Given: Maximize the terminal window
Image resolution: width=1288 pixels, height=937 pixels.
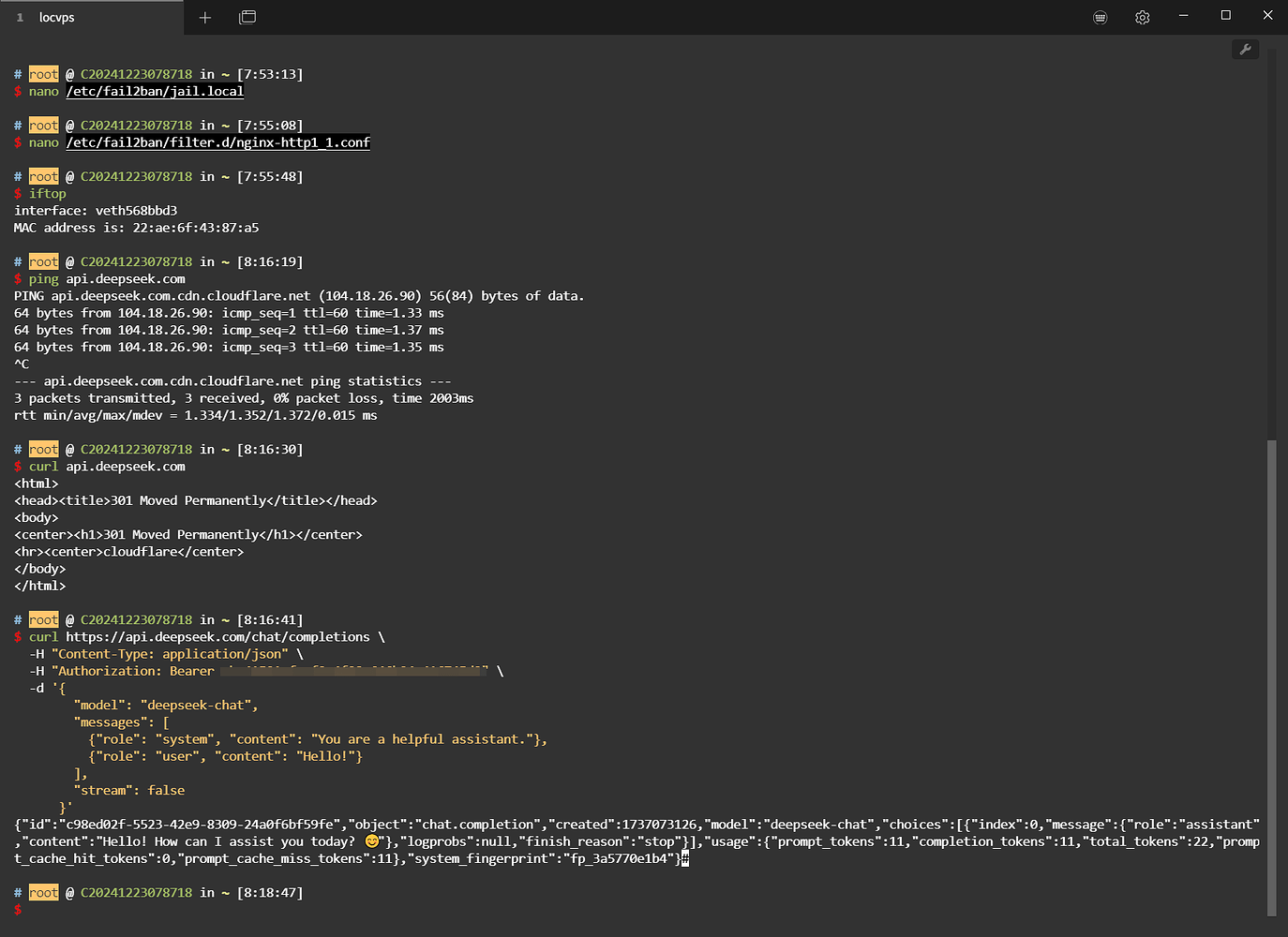Looking at the screenshot, I should (1226, 15).
